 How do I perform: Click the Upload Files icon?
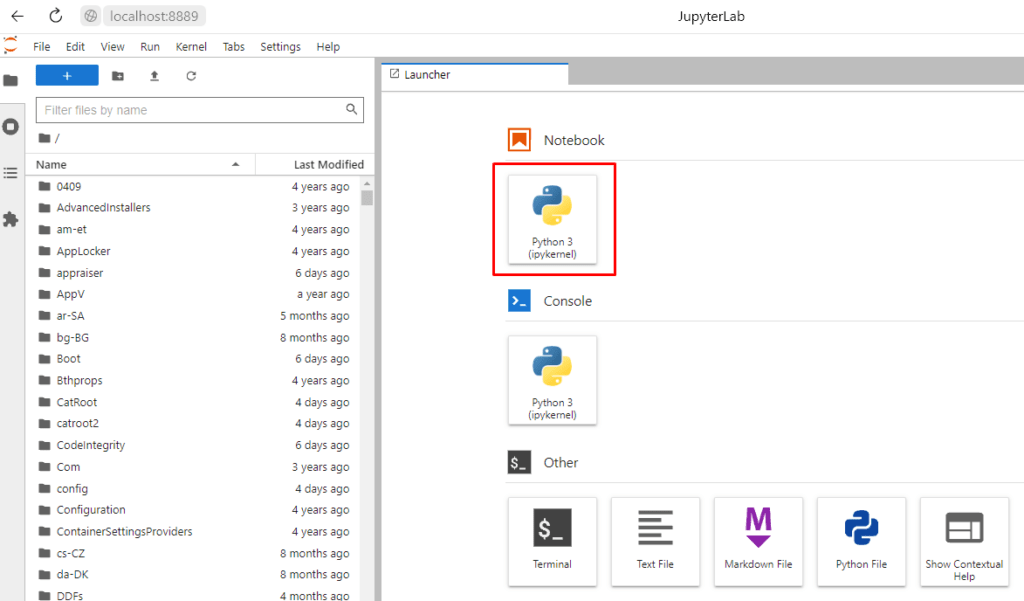point(154,76)
